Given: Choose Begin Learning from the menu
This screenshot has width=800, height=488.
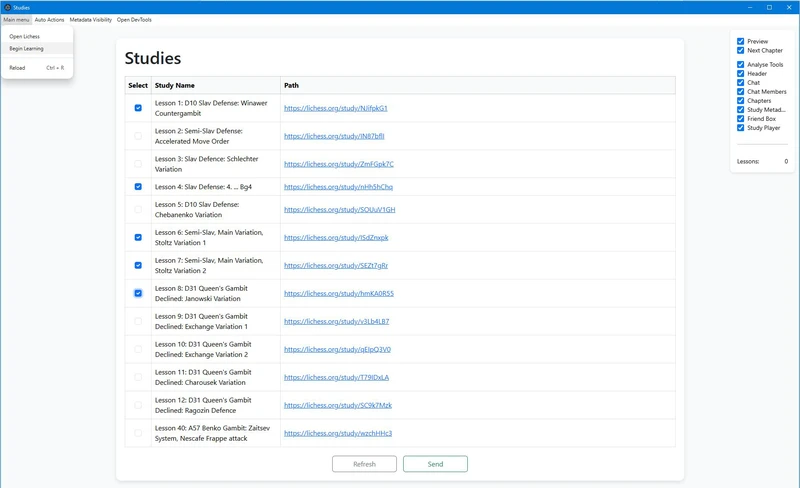Looking at the screenshot, I should click(26, 48).
